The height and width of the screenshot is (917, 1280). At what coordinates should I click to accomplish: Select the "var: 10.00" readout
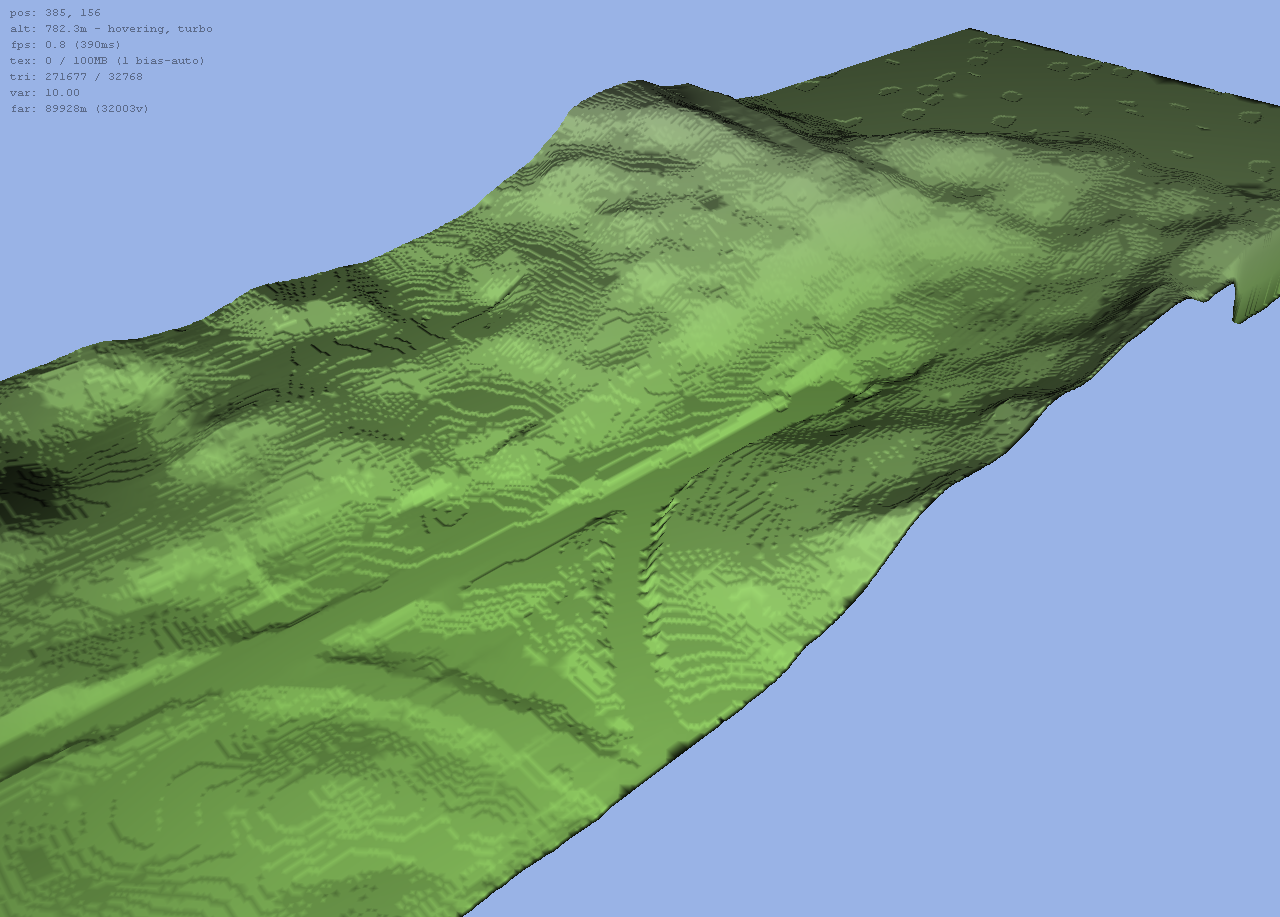coord(45,93)
